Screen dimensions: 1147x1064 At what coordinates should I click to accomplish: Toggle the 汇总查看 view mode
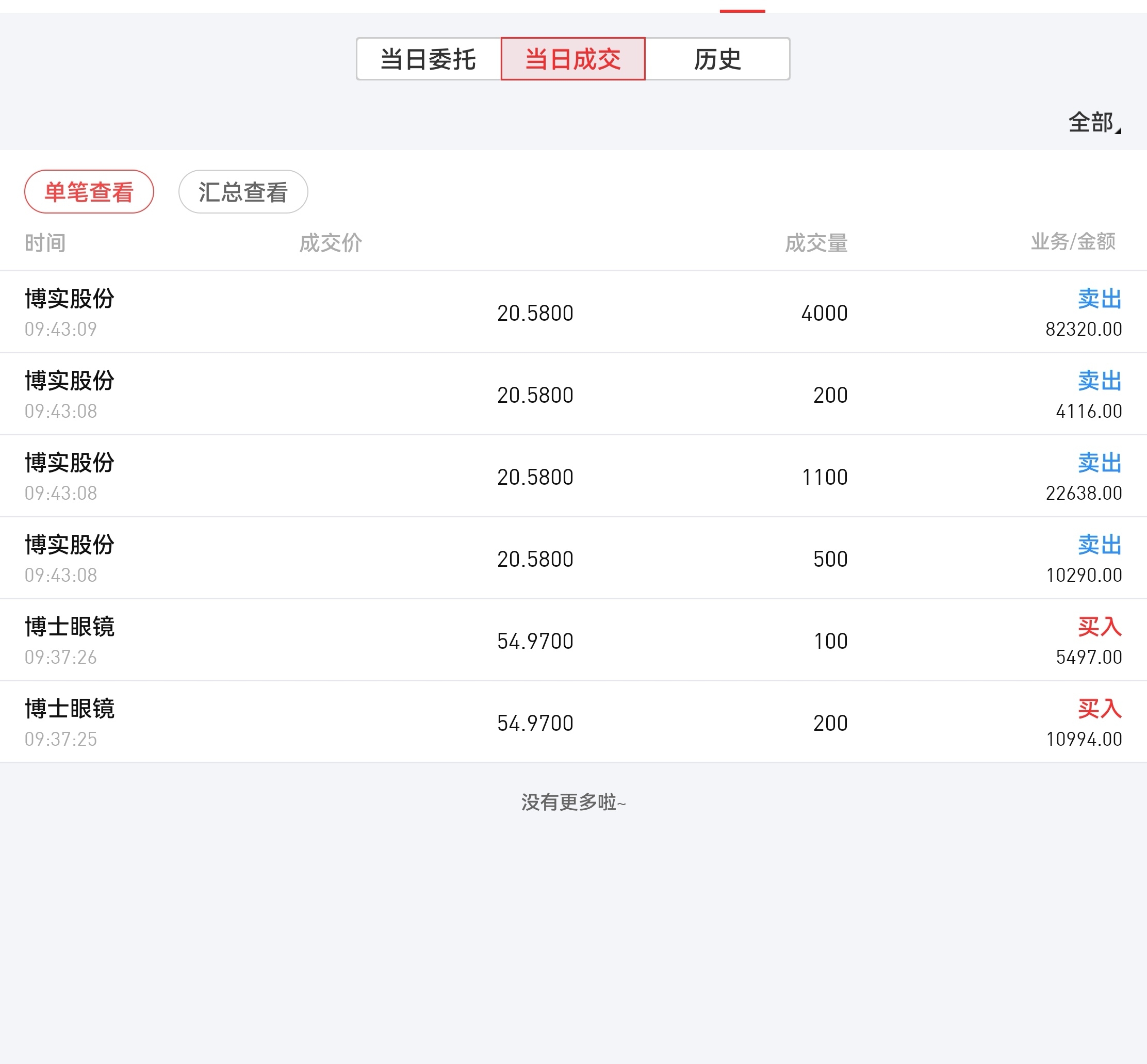click(243, 192)
